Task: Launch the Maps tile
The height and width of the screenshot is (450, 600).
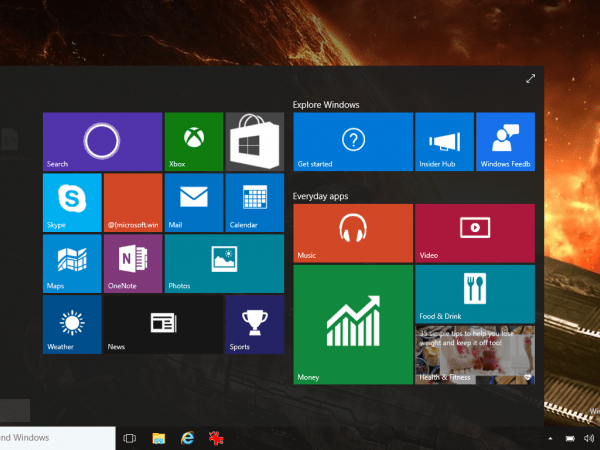Action: pos(72,264)
